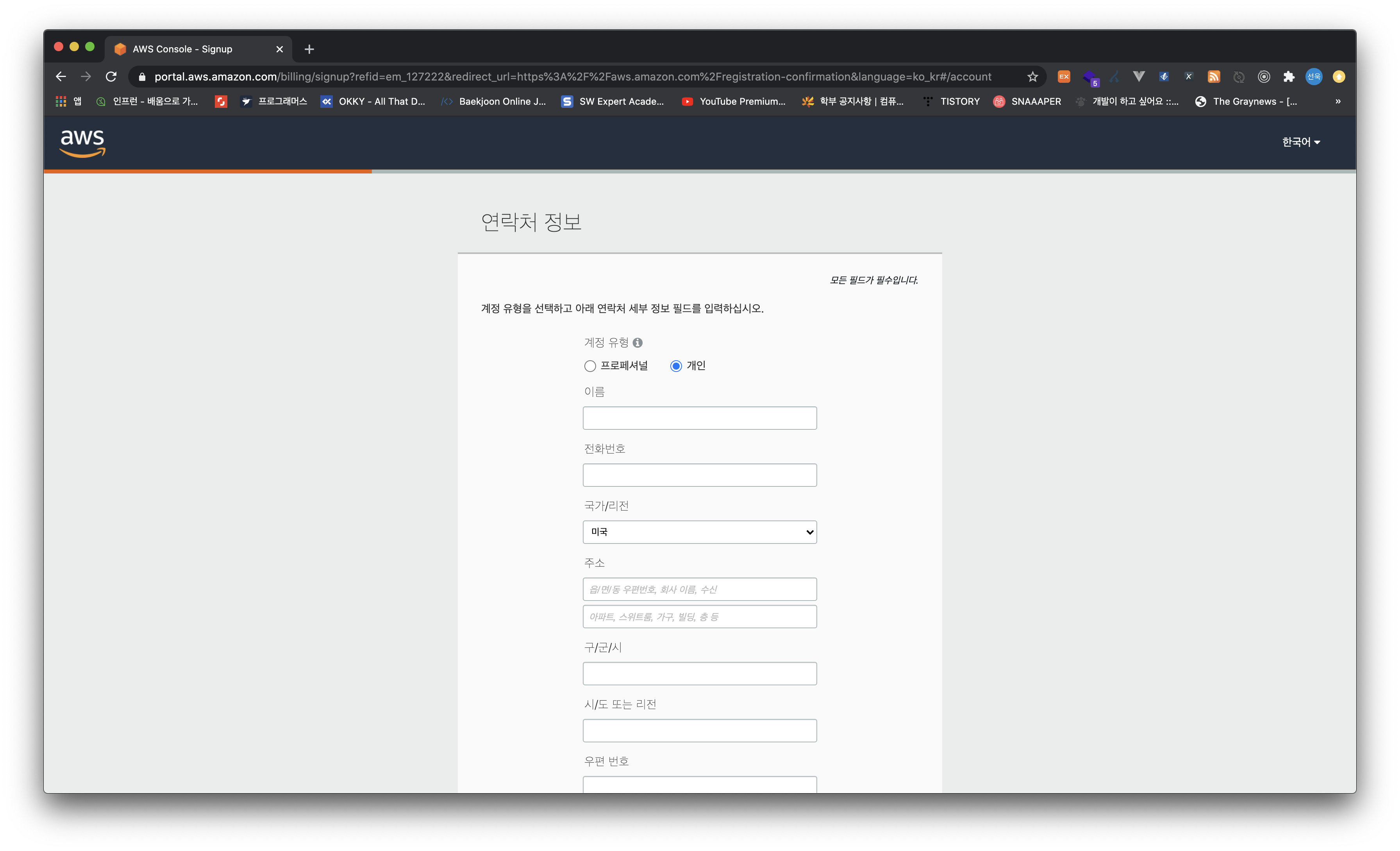The width and height of the screenshot is (1400, 851).
Task: Open the Chrome extensions puzzle icon
Action: (x=1289, y=77)
